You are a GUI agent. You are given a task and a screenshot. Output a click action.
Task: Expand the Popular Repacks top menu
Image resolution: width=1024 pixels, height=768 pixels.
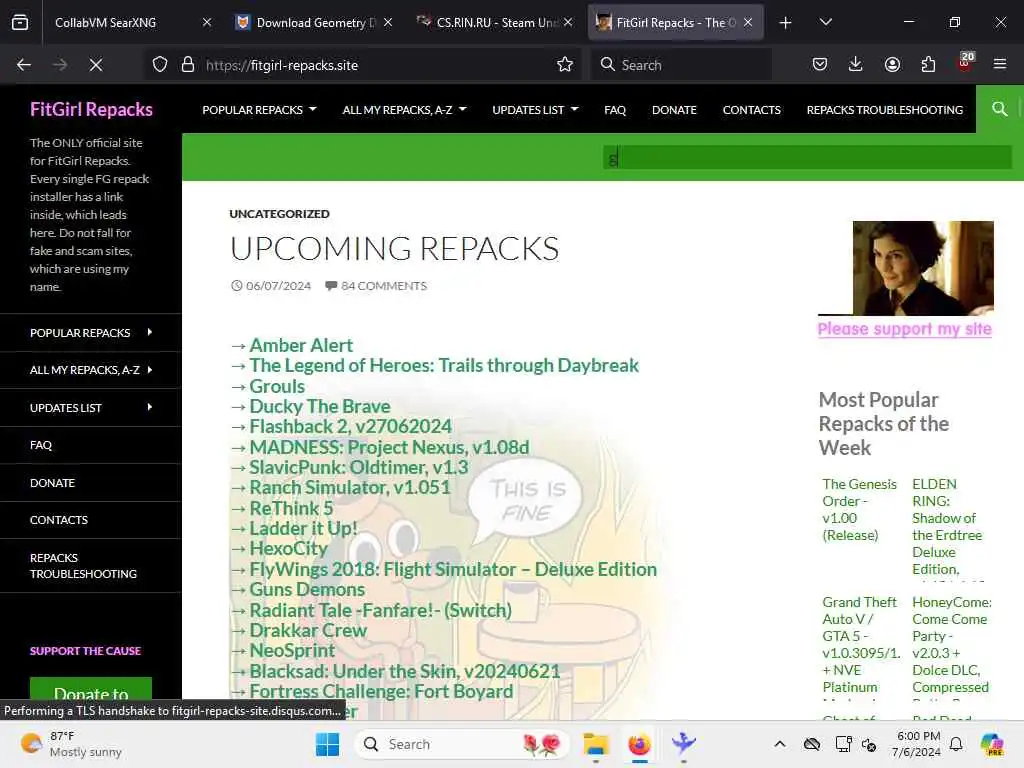coord(259,110)
